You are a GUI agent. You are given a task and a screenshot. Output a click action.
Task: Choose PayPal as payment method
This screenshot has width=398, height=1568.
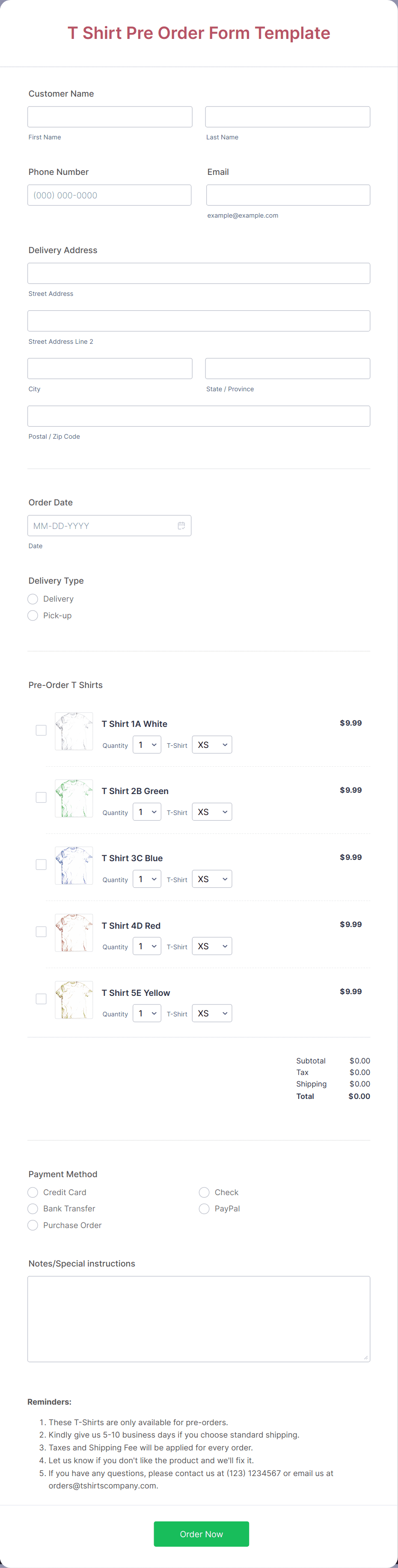pos(204,1209)
